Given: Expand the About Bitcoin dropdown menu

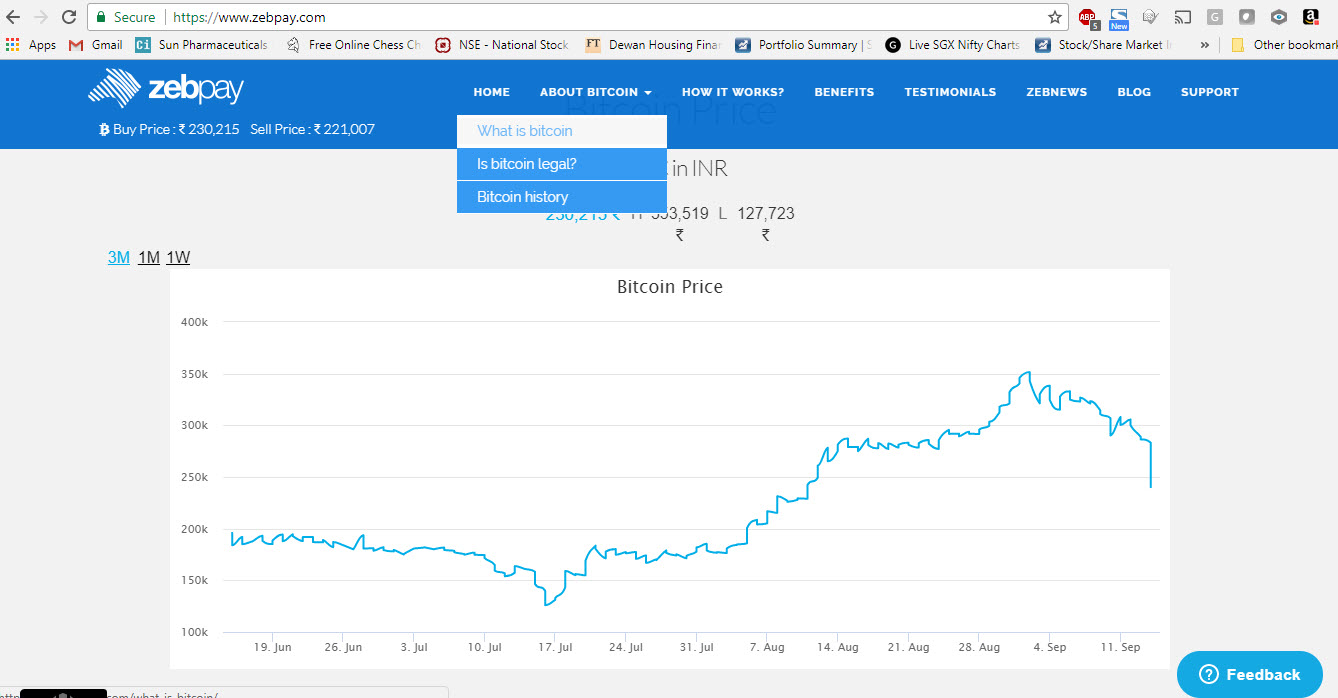Looking at the screenshot, I should (595, 92).
